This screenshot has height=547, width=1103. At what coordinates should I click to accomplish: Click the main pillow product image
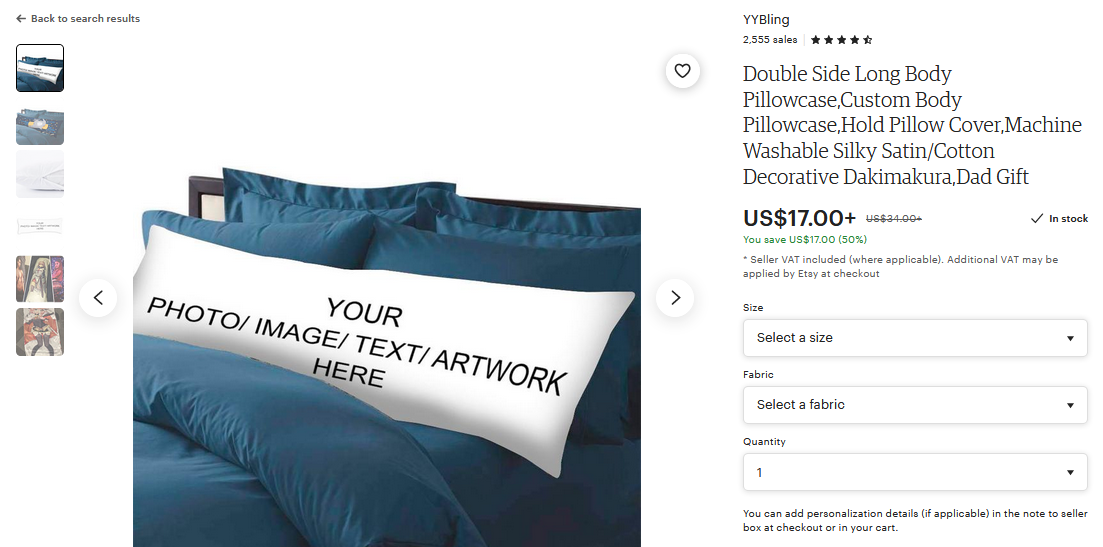tap(387, 357)
